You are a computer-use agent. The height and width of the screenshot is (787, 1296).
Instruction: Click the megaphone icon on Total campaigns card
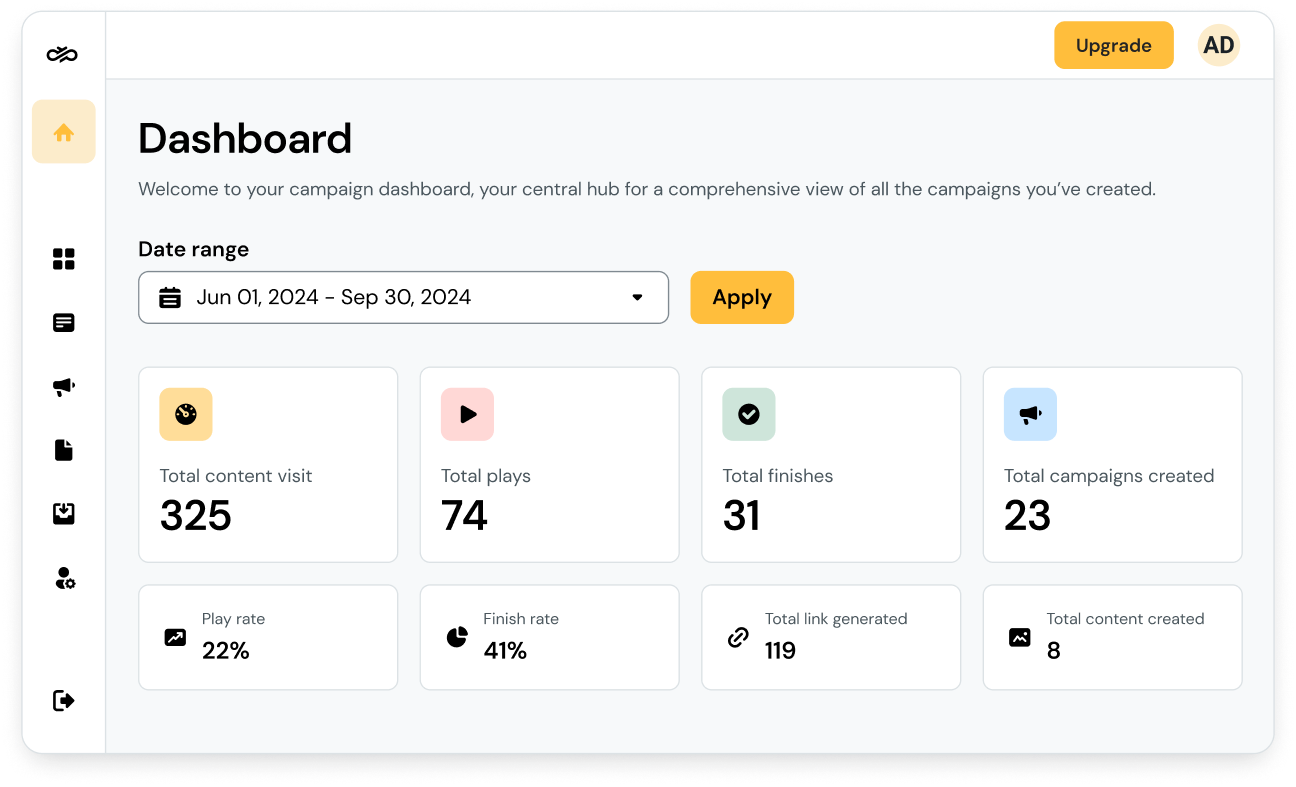(1030, 414)
